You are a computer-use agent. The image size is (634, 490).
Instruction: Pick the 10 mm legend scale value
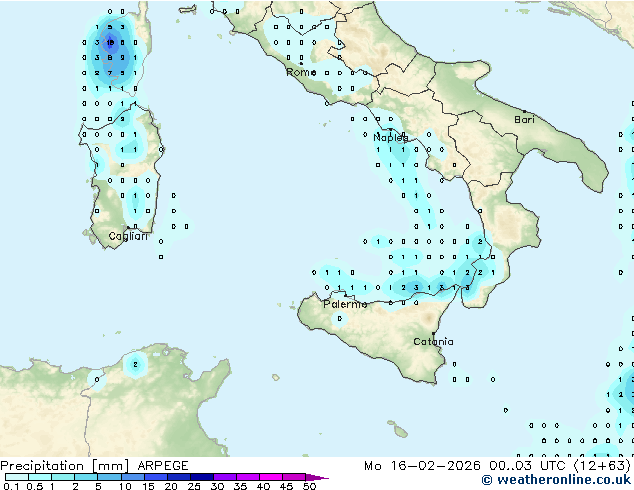coord(124,486)
